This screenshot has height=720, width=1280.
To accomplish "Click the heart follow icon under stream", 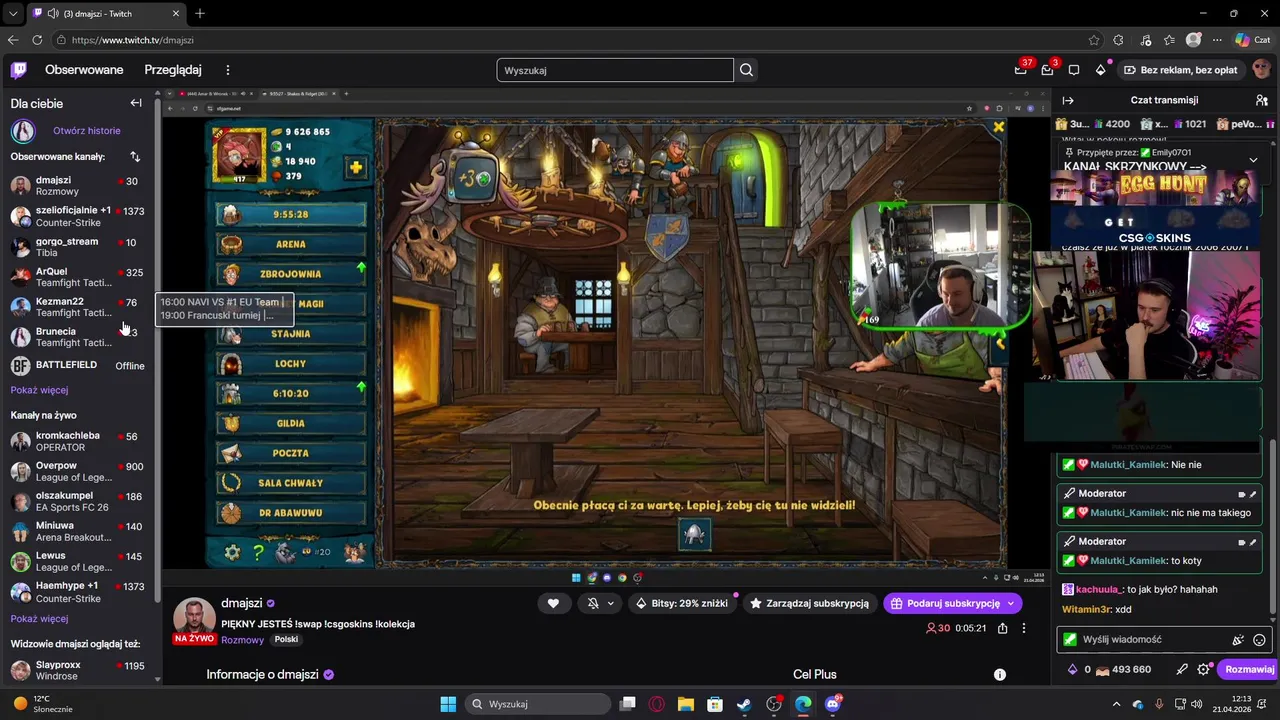I will (553, 603).
